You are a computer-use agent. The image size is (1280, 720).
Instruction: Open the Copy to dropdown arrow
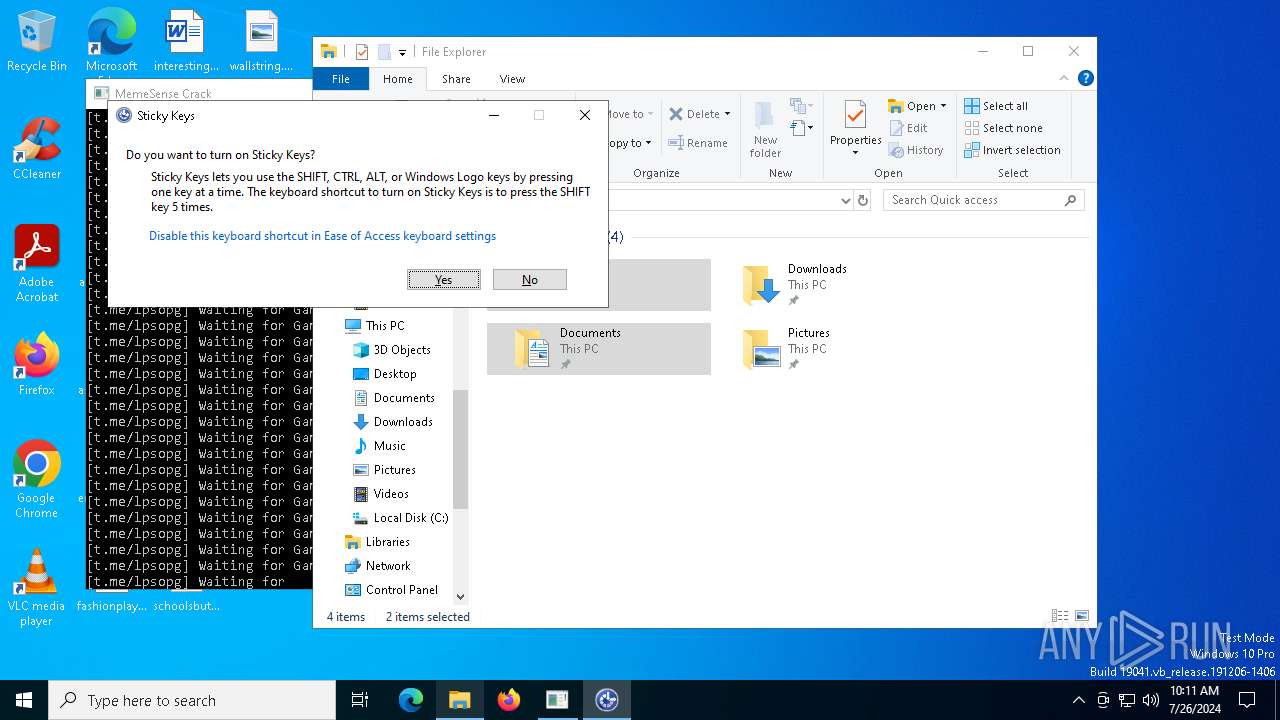click(648, 143)
